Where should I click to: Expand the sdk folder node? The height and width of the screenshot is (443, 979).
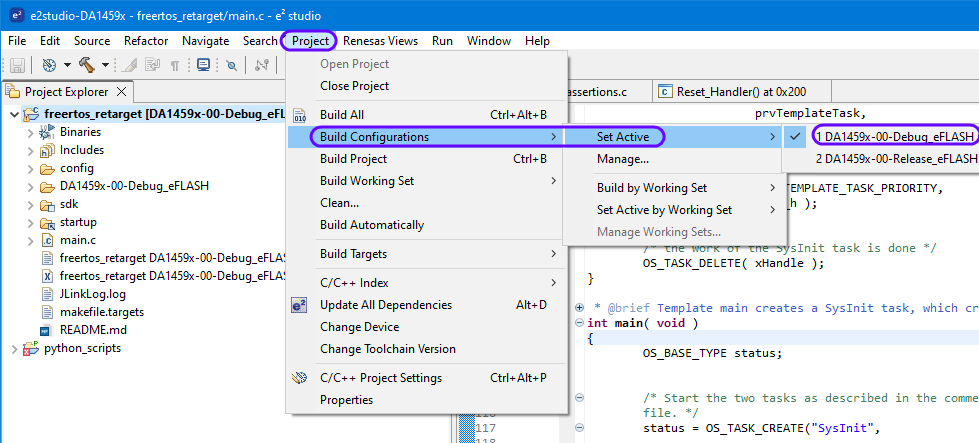click(x=30, y=205)
